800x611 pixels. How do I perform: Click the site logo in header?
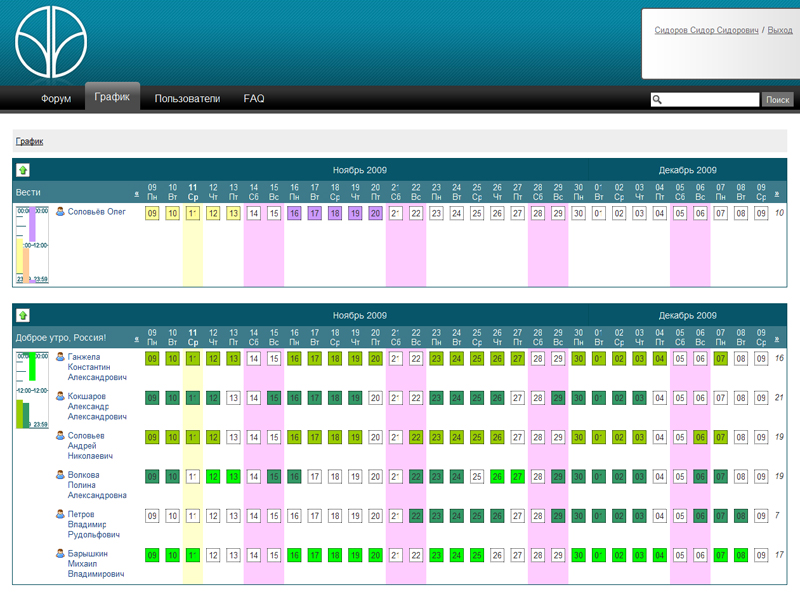[58, 42]
